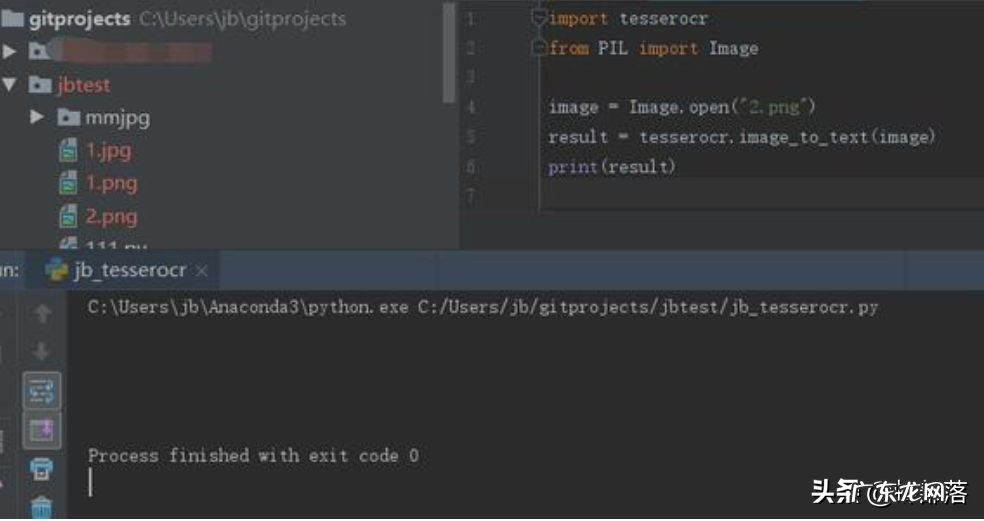Click the Up the stack trace arrow

pos(42,314)
